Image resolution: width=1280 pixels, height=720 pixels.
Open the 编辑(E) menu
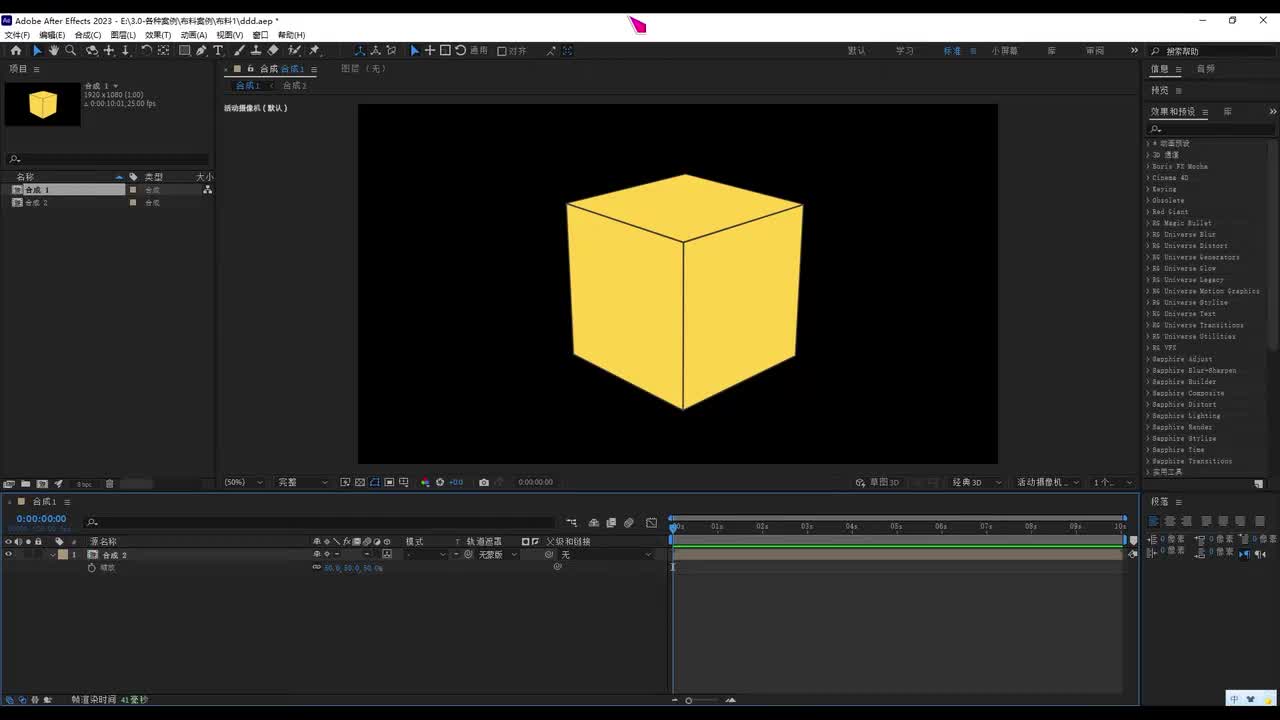52,35
